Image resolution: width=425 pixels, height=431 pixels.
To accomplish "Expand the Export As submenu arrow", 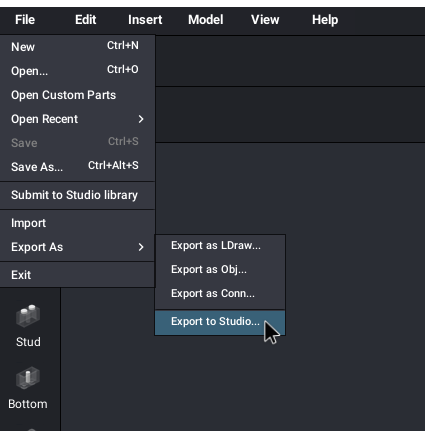I will pyautogui.click(x=141, y=247).
